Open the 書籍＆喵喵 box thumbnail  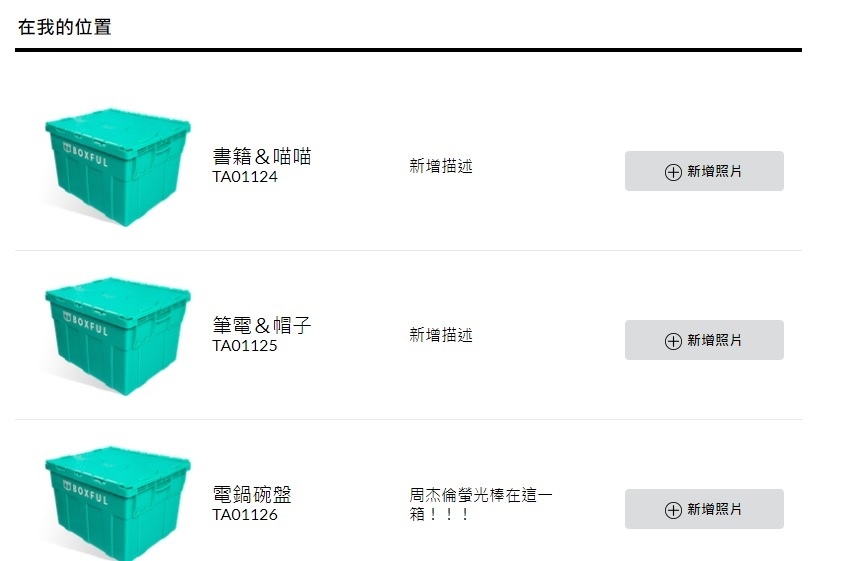click(117, 167)
